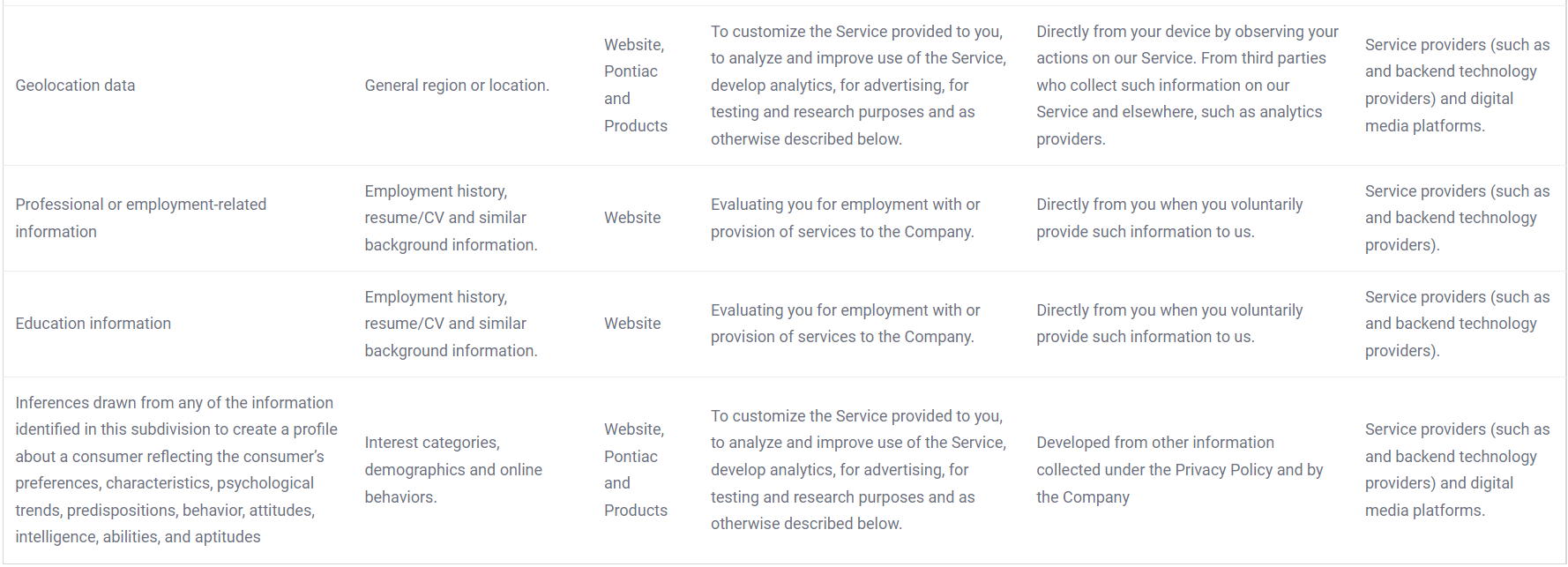Click 'Interest categories, demographics and online behaviors'
This screenshot has width=1568, height=567.
(x=453, y=470)
